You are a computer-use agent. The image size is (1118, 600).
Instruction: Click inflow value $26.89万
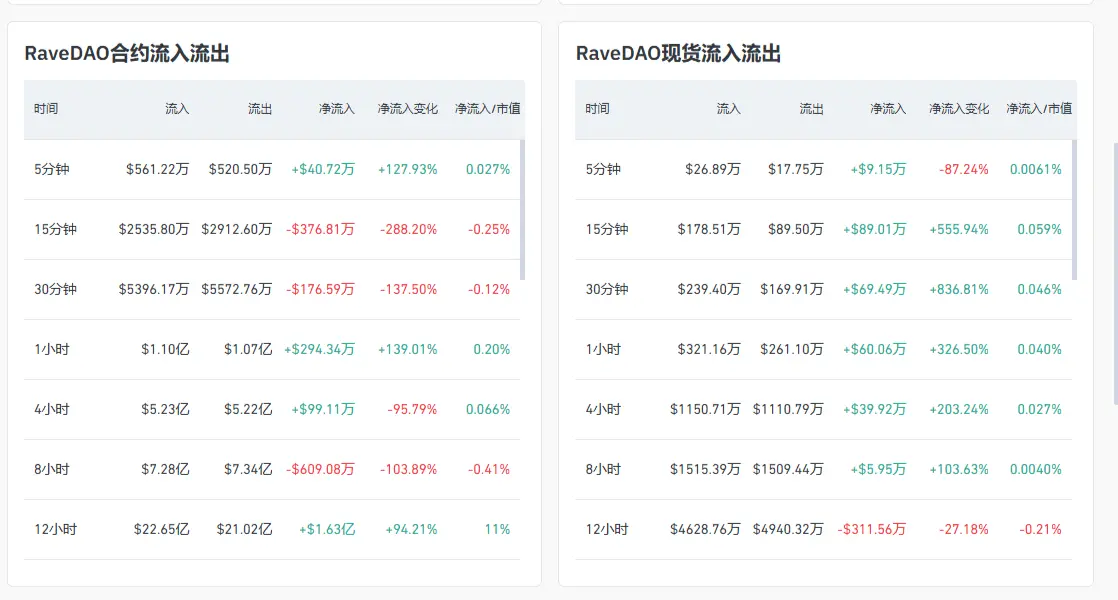(x=713, y=170)
